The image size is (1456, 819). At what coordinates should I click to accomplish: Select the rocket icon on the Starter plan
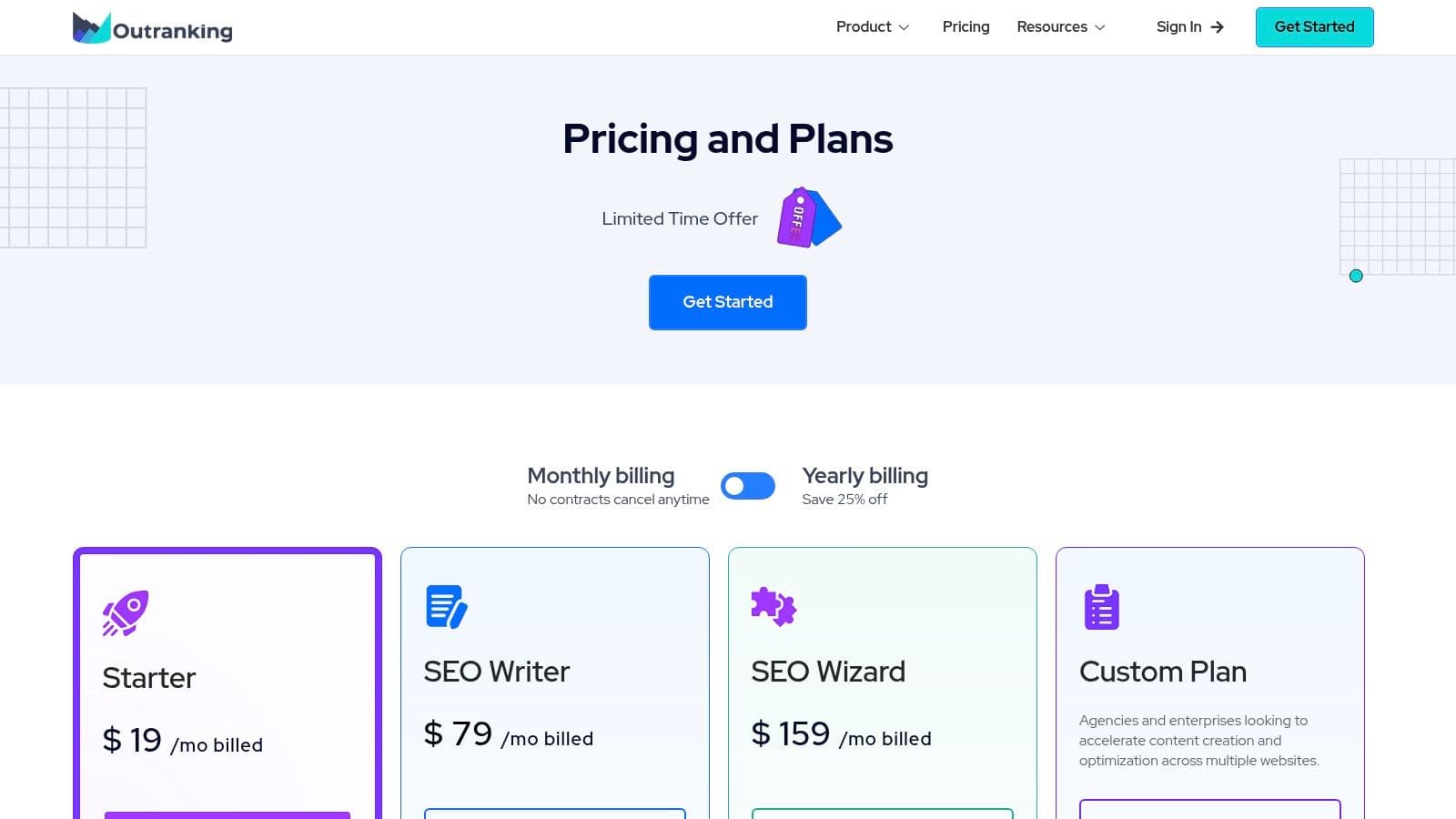click(125, 610)
